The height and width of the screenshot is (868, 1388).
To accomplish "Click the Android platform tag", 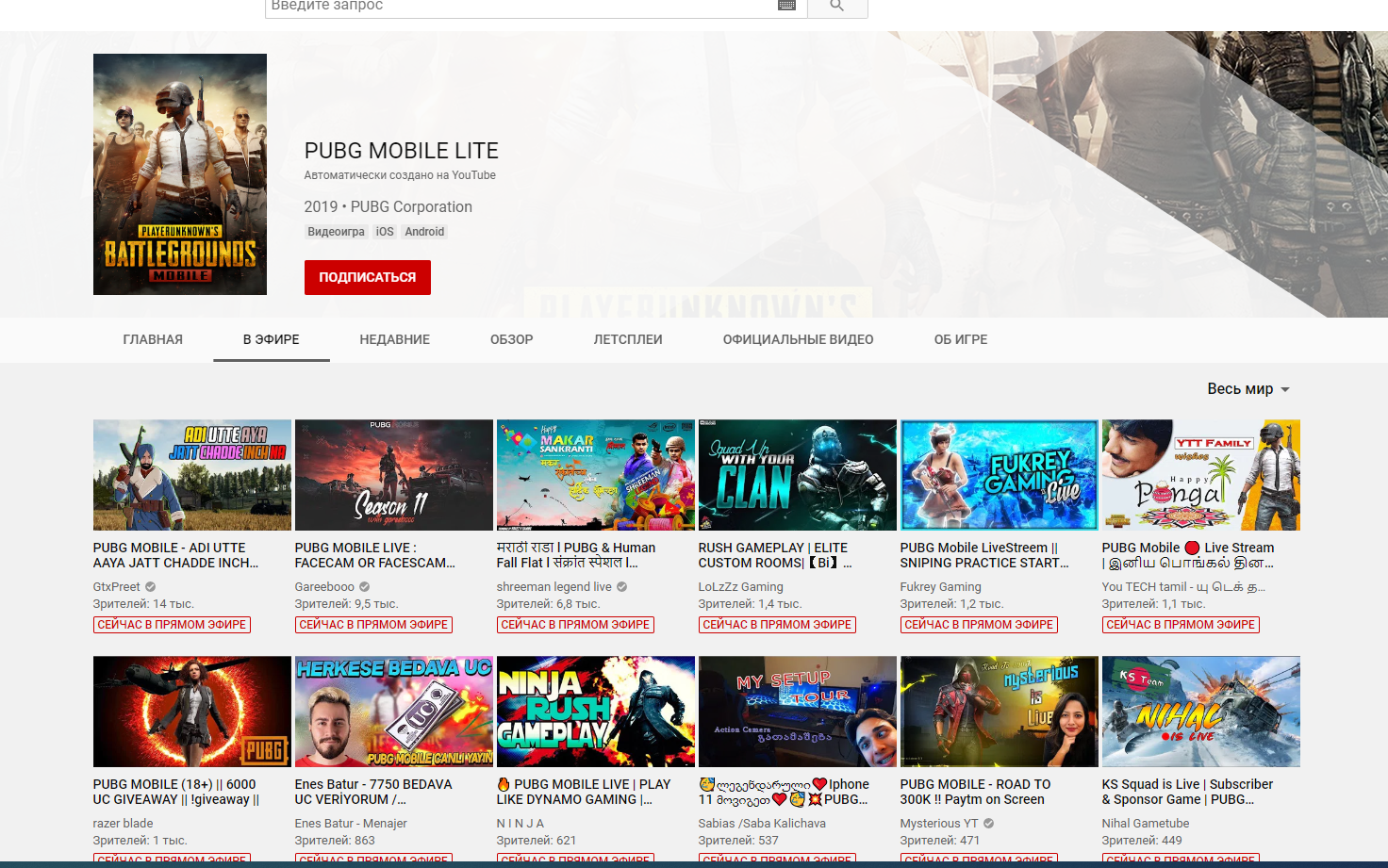I will [424, 232].
